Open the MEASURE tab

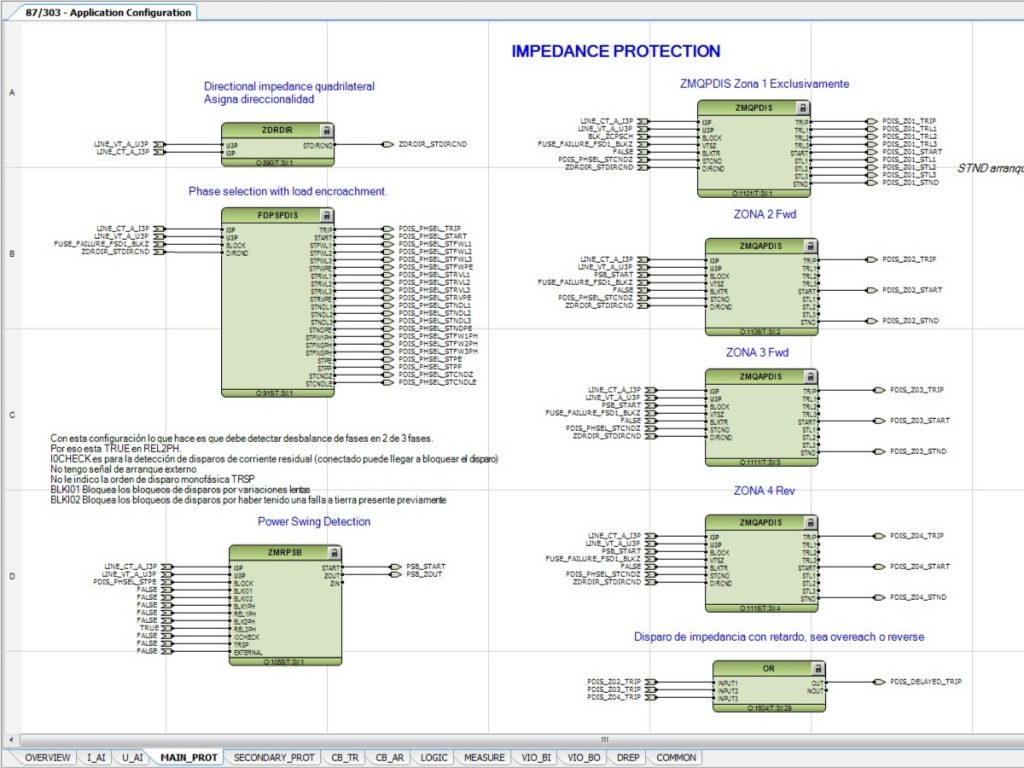click(484, 758)
